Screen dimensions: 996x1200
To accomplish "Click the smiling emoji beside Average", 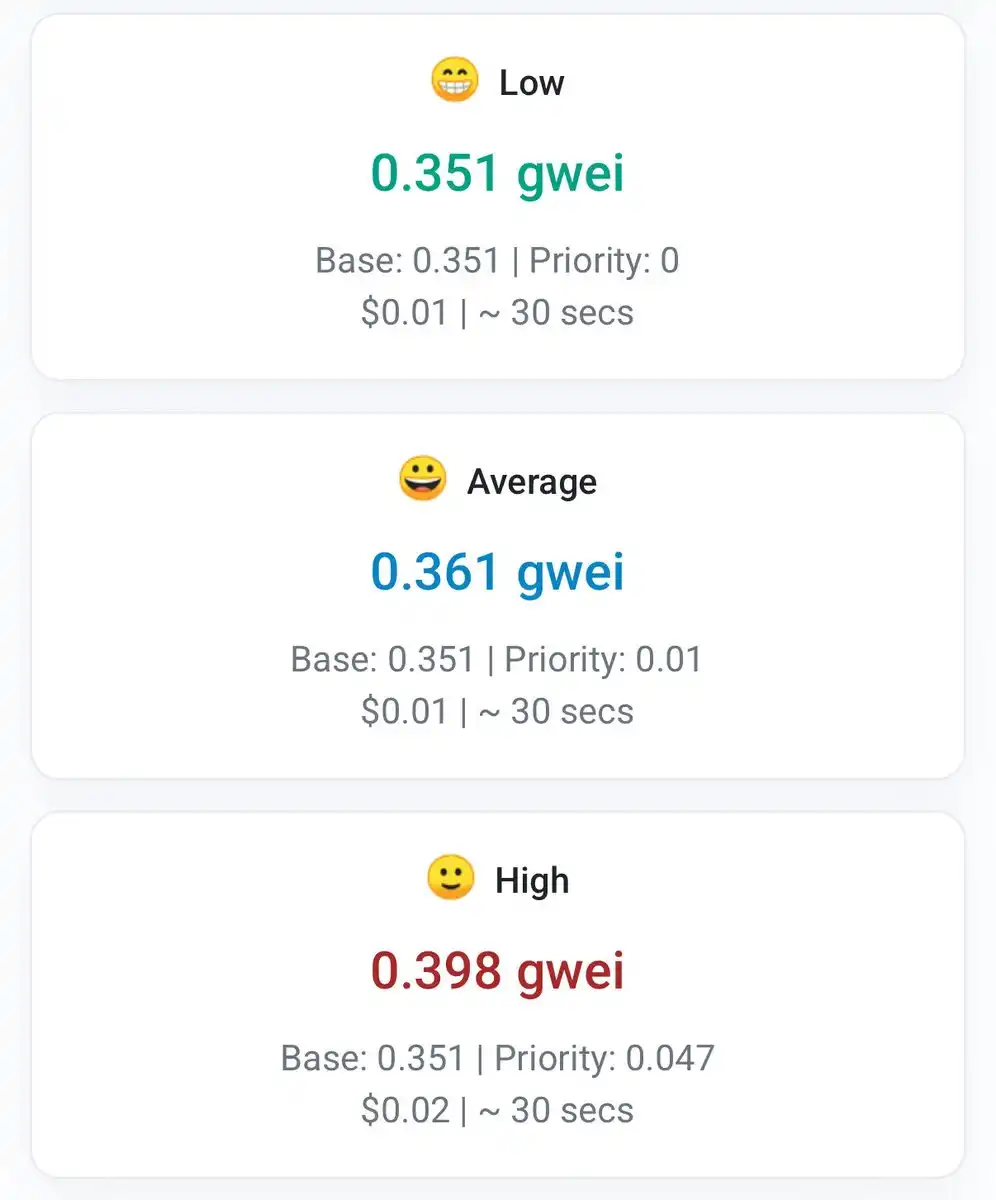I will (x=423, y=480).
